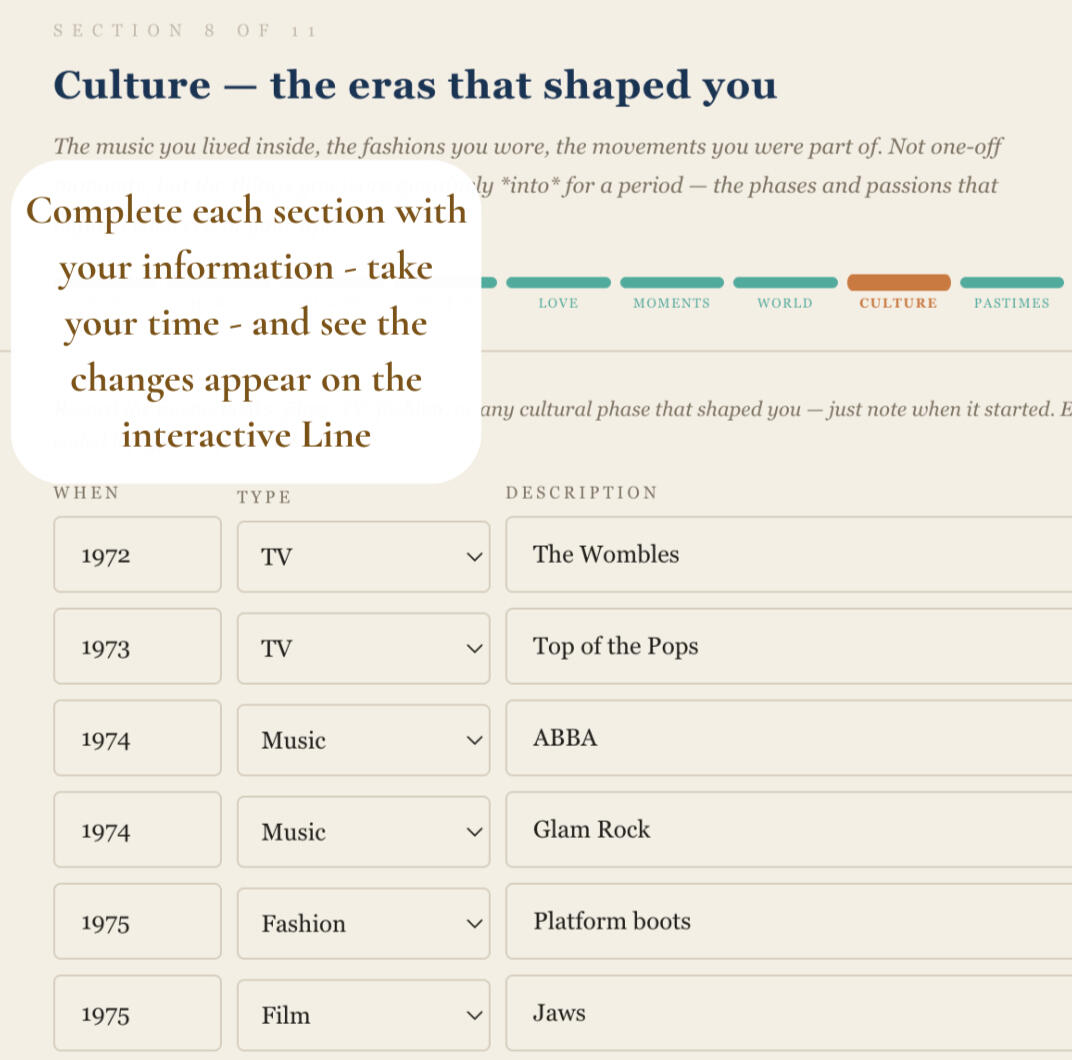Expand the Fashion type dropdown

[363, 923]
